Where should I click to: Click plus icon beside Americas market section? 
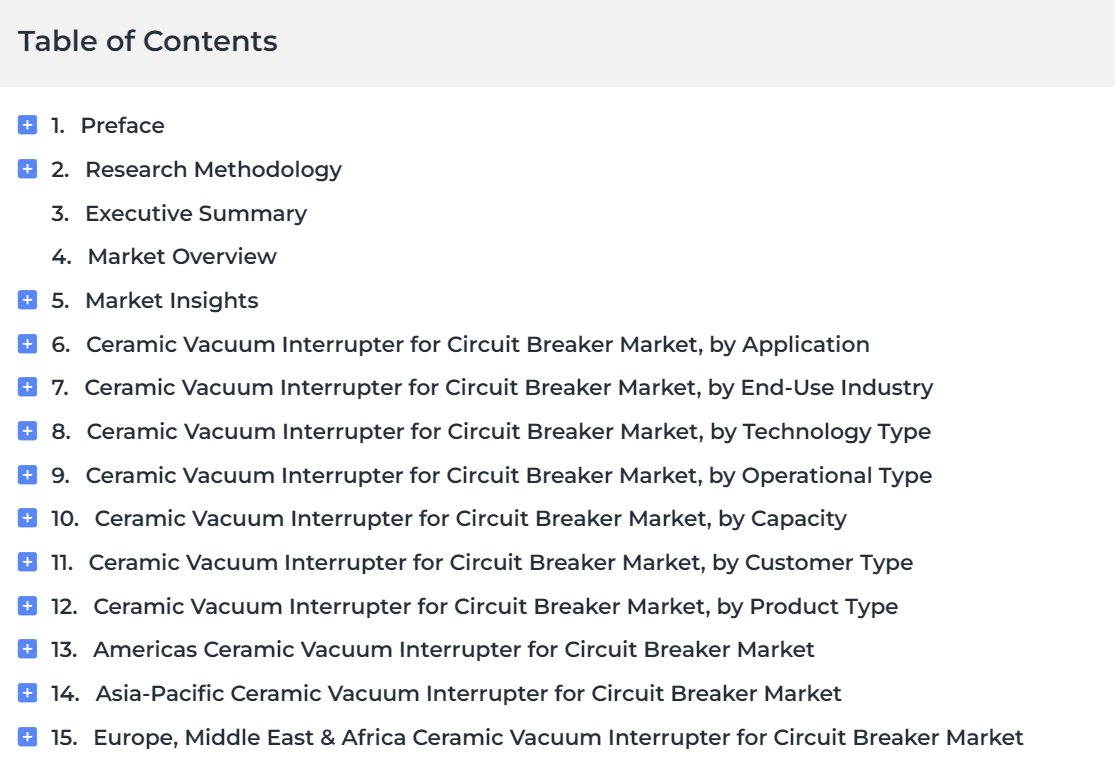27,649
